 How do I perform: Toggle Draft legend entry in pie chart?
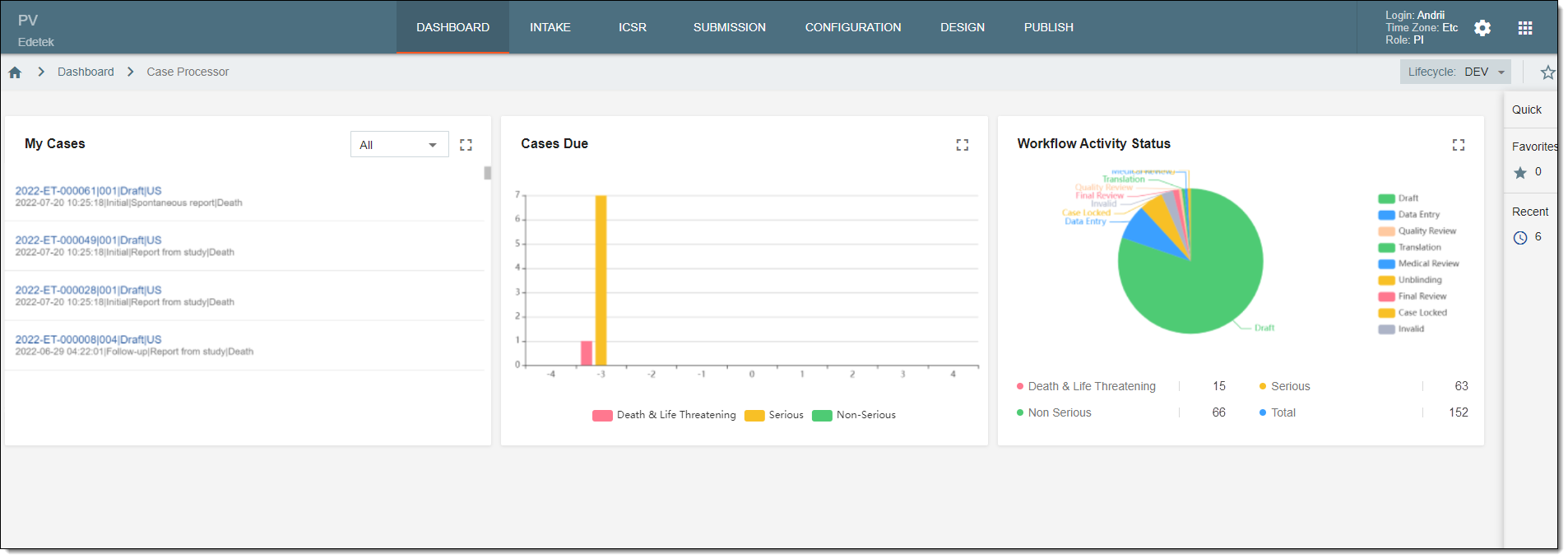click(1399, 198)
